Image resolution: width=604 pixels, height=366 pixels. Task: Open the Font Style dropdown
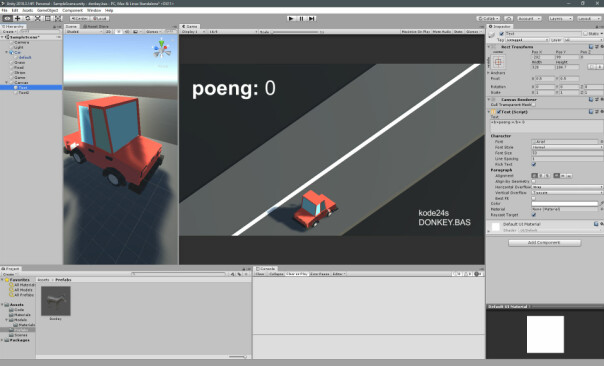click(567, 147)
